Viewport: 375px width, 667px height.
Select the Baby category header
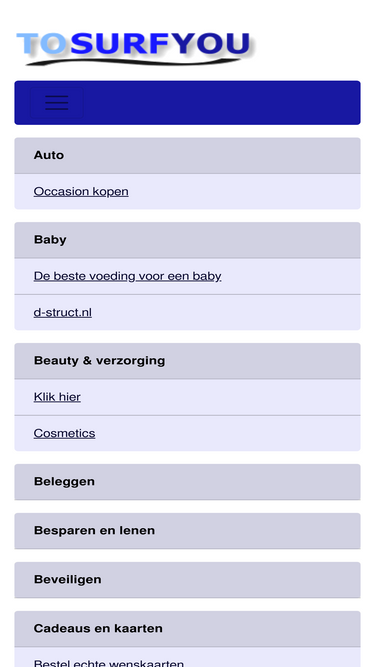[x=188, y=240]
